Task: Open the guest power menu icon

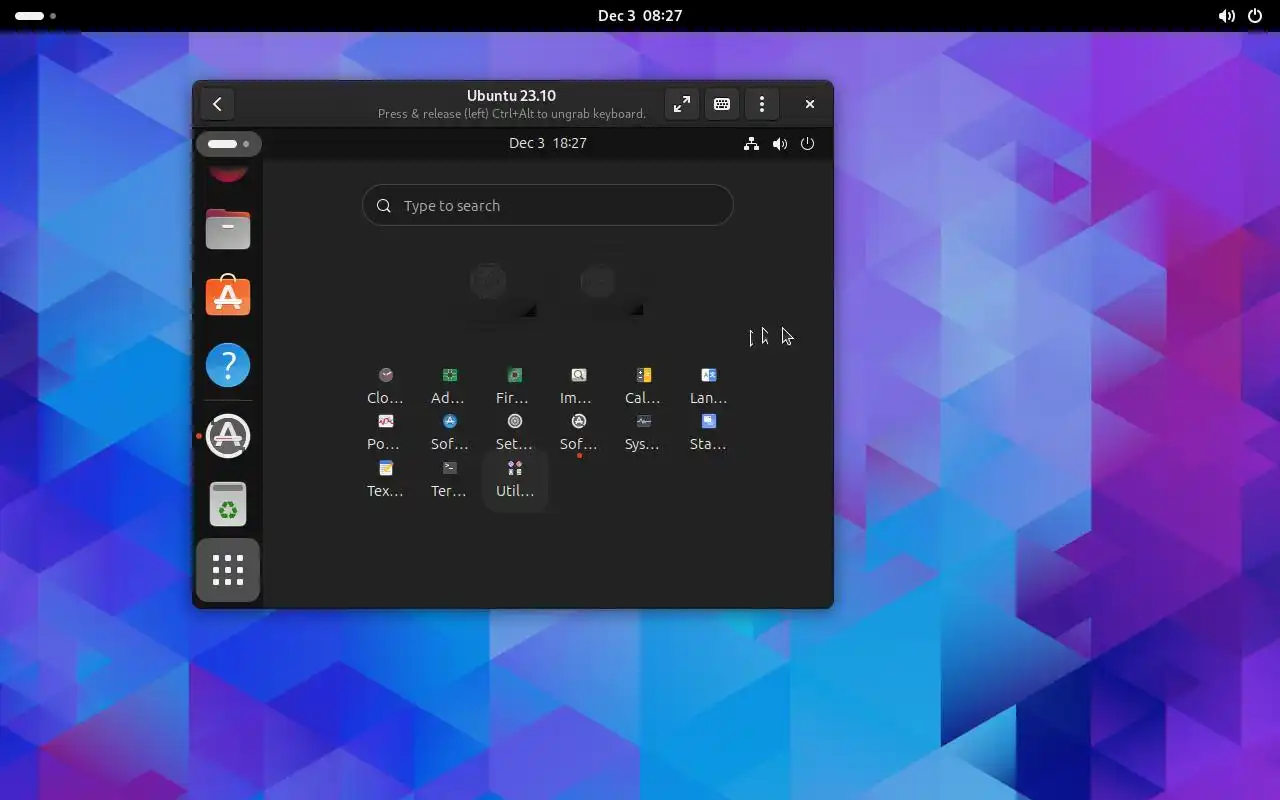Action: coord(808,144)
